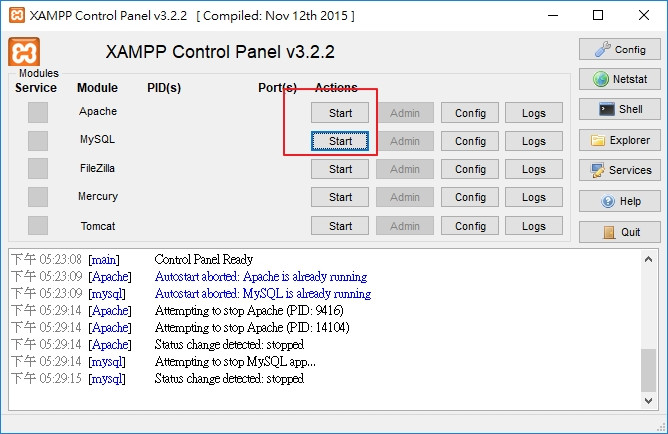Select the MySQL module label
668x434 pixels.
click(x=97, y=139)
